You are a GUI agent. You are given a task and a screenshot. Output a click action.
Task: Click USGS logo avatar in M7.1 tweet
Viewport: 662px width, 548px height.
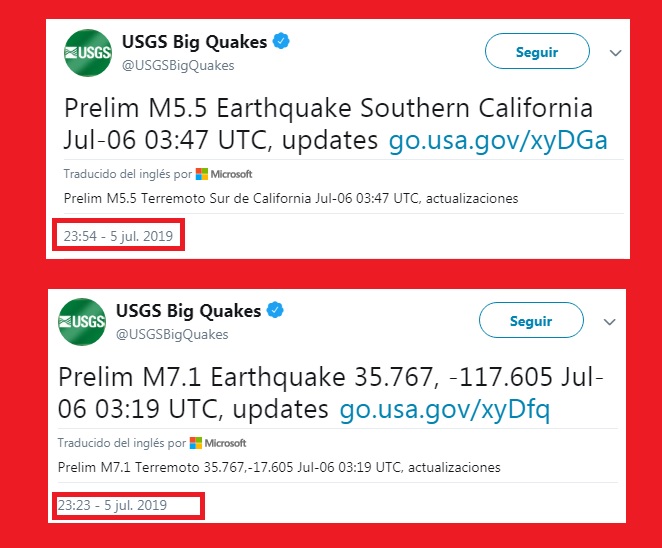coord(82,322)
